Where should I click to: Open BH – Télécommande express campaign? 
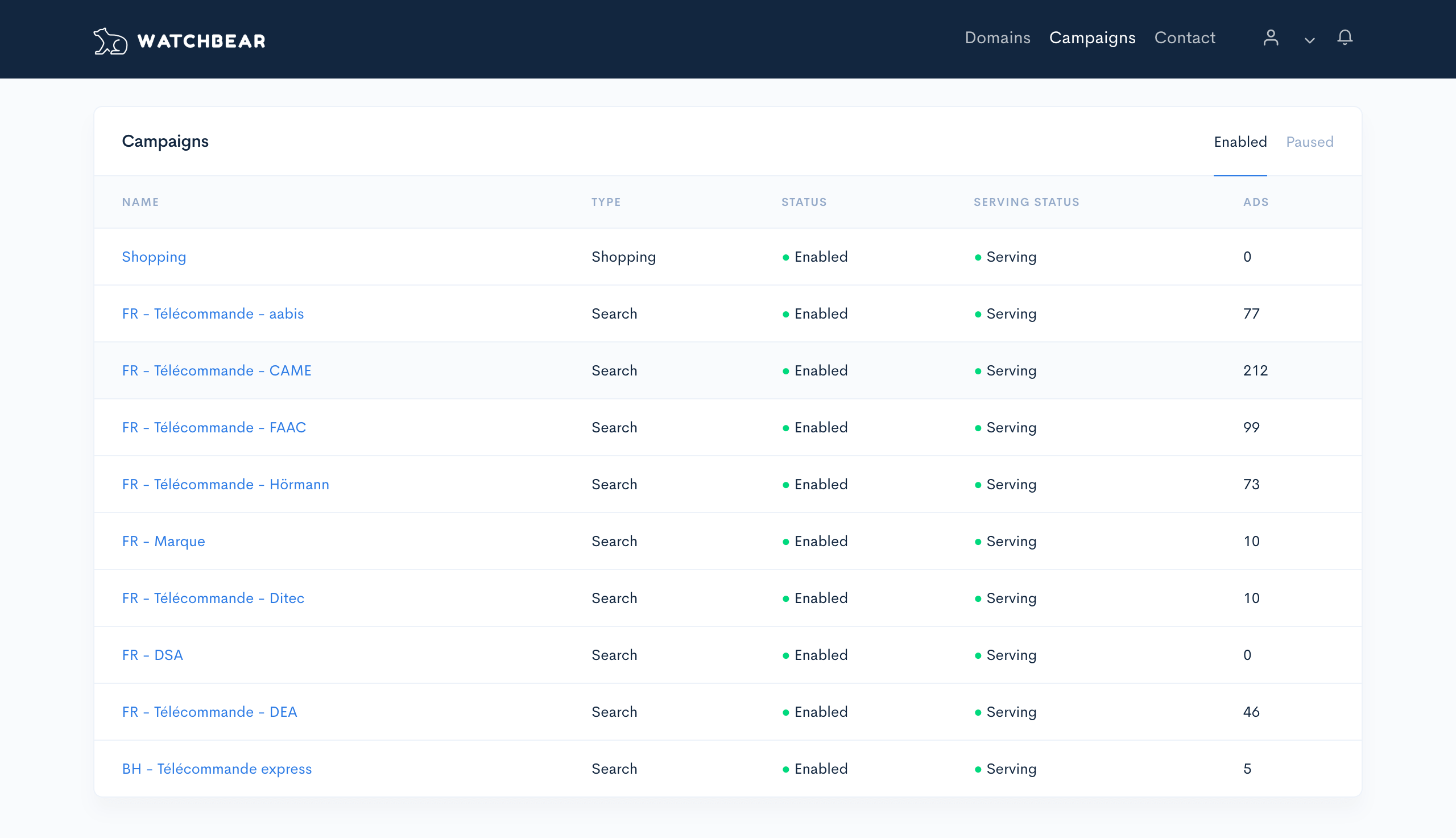point(216,770)
